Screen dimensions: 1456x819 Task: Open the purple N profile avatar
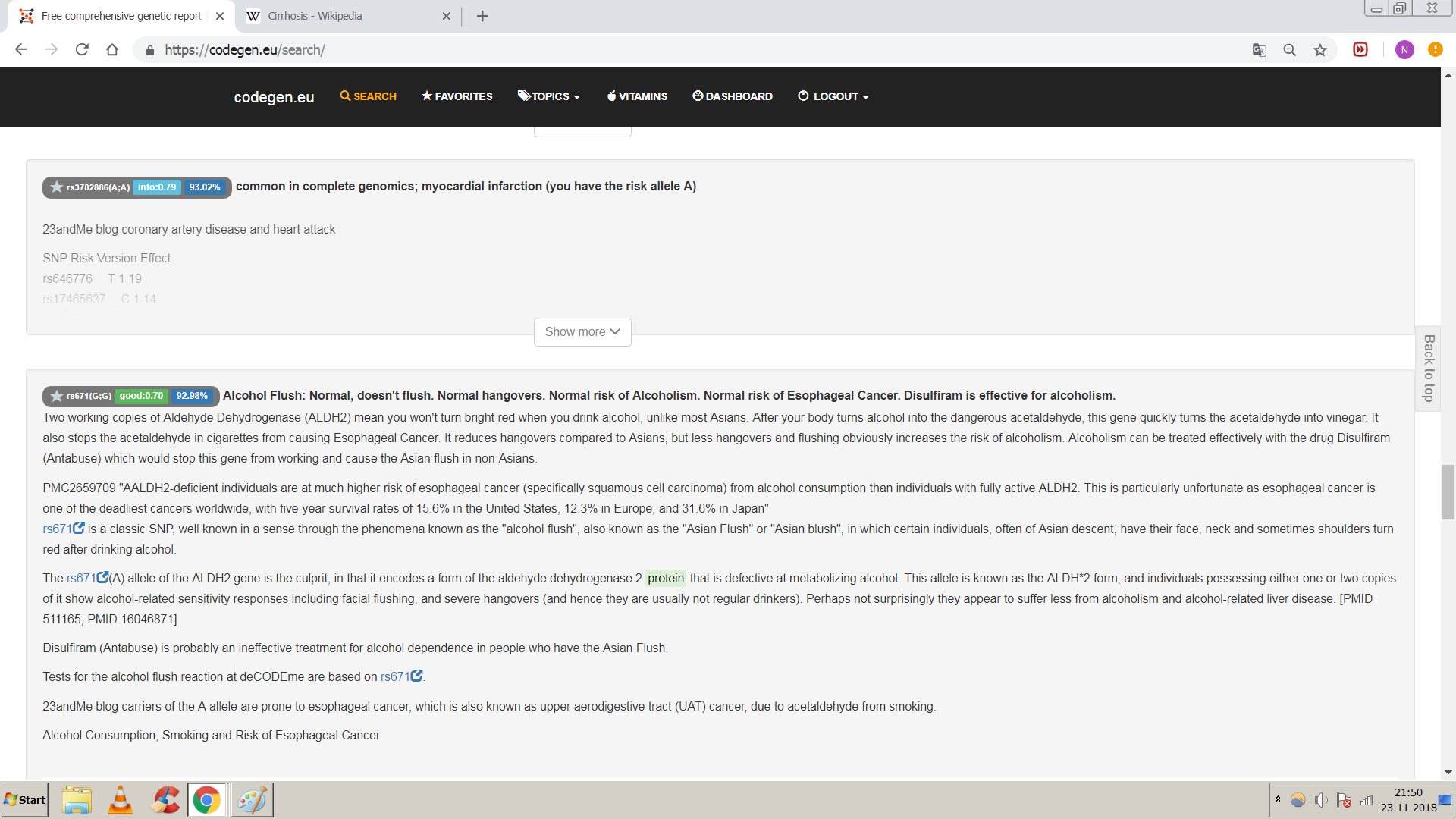coord(1404,49)
